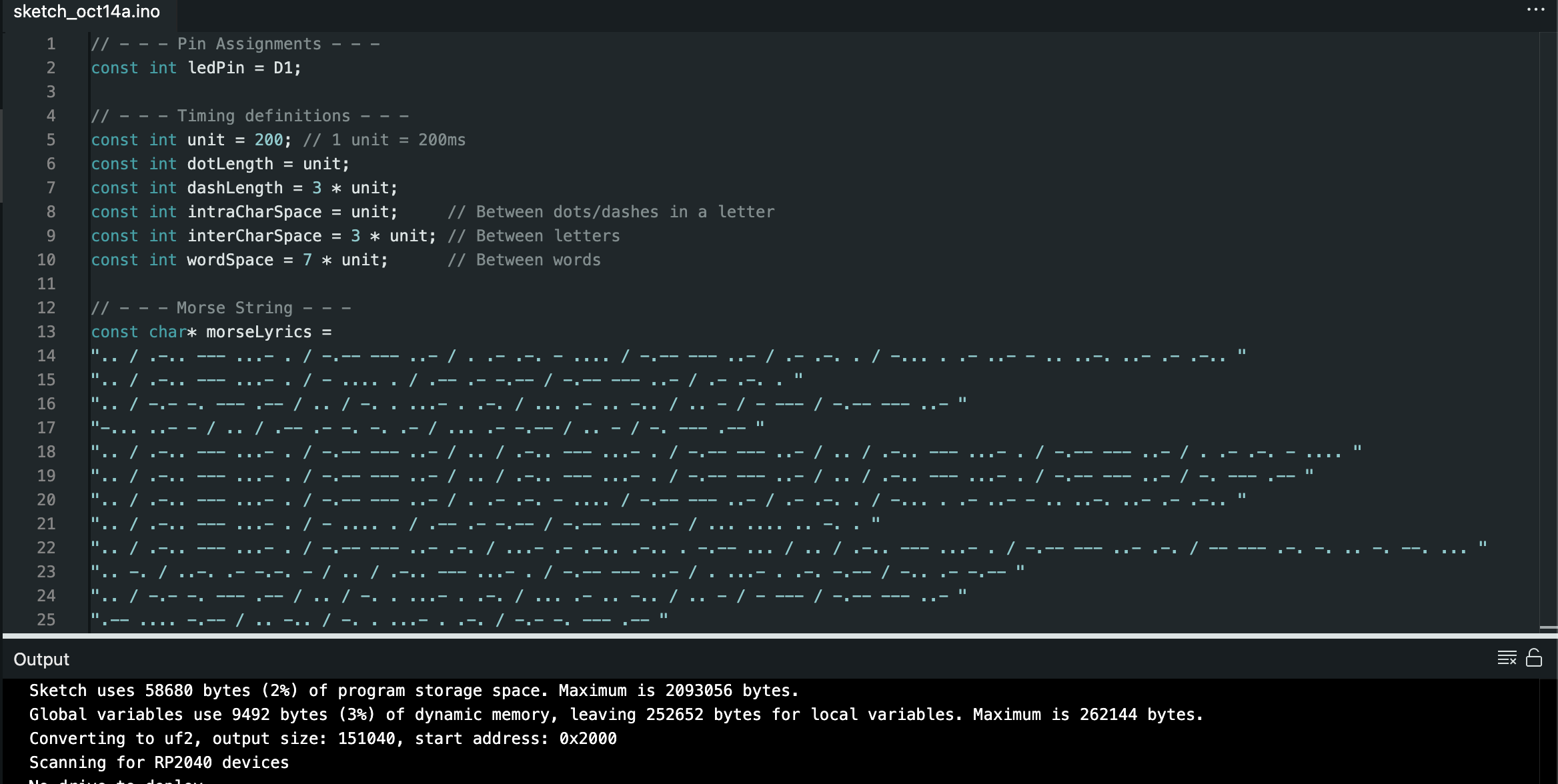Click the 'Scanning for RP2040 devices' output line
This screenshot has width=1558, height=784.
tap(159, 763)
